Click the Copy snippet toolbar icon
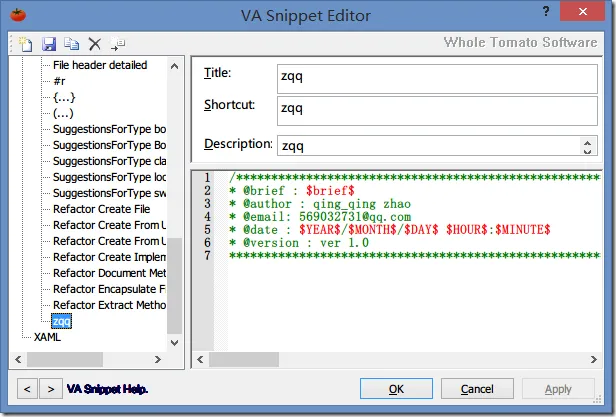Screen dimensions: 616x417 point(71,43)
